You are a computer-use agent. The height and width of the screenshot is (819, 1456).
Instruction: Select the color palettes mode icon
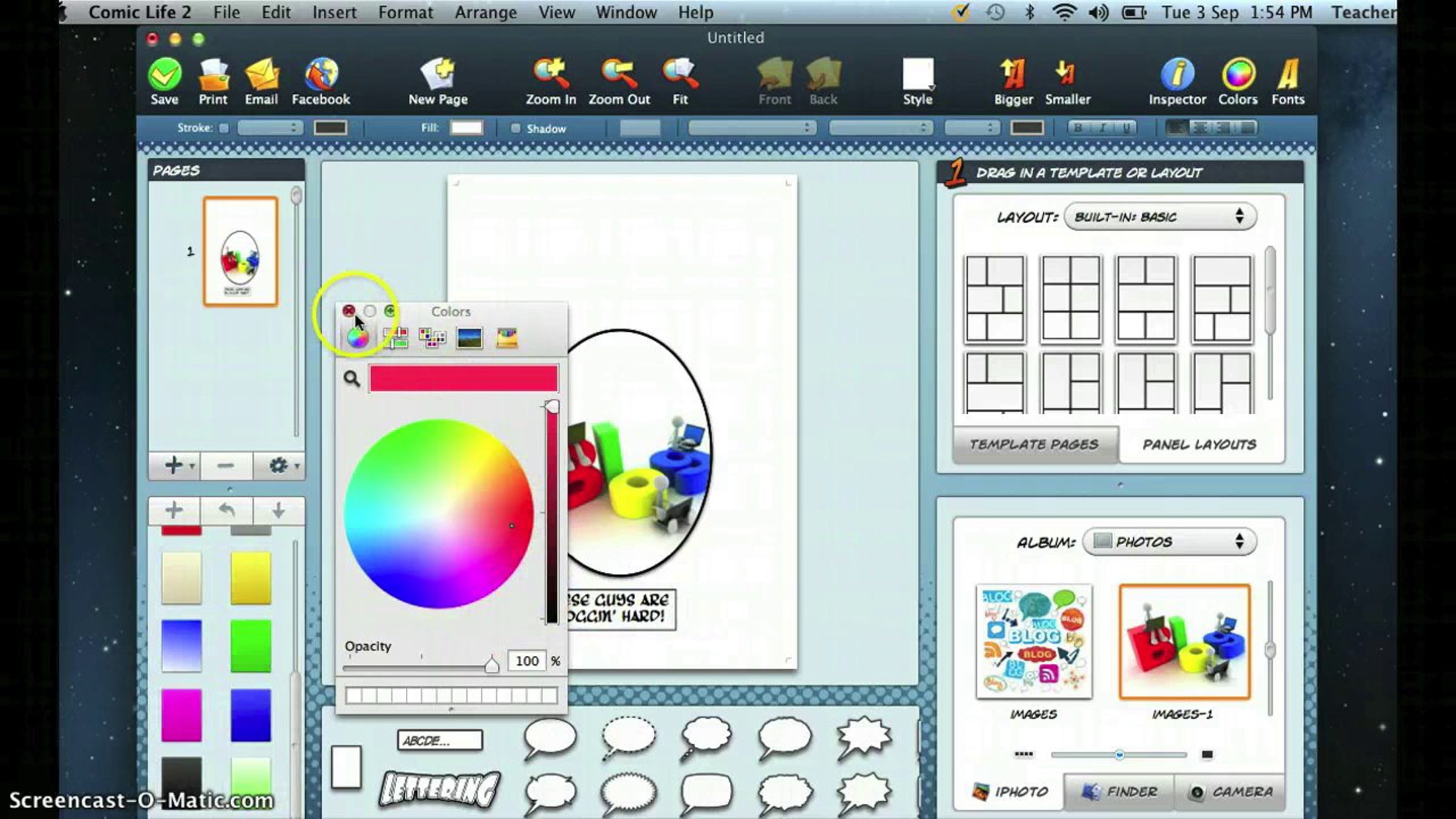point(432,338)
